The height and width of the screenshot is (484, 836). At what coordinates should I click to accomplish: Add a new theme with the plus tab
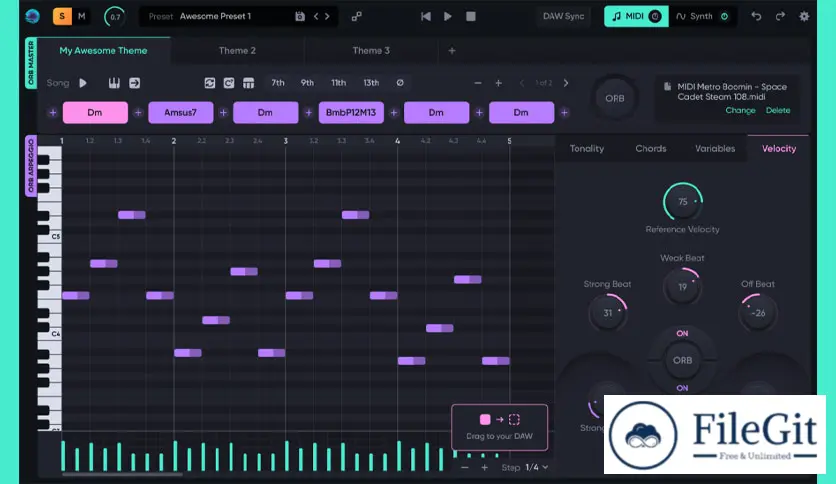click(x=452, y=51)
